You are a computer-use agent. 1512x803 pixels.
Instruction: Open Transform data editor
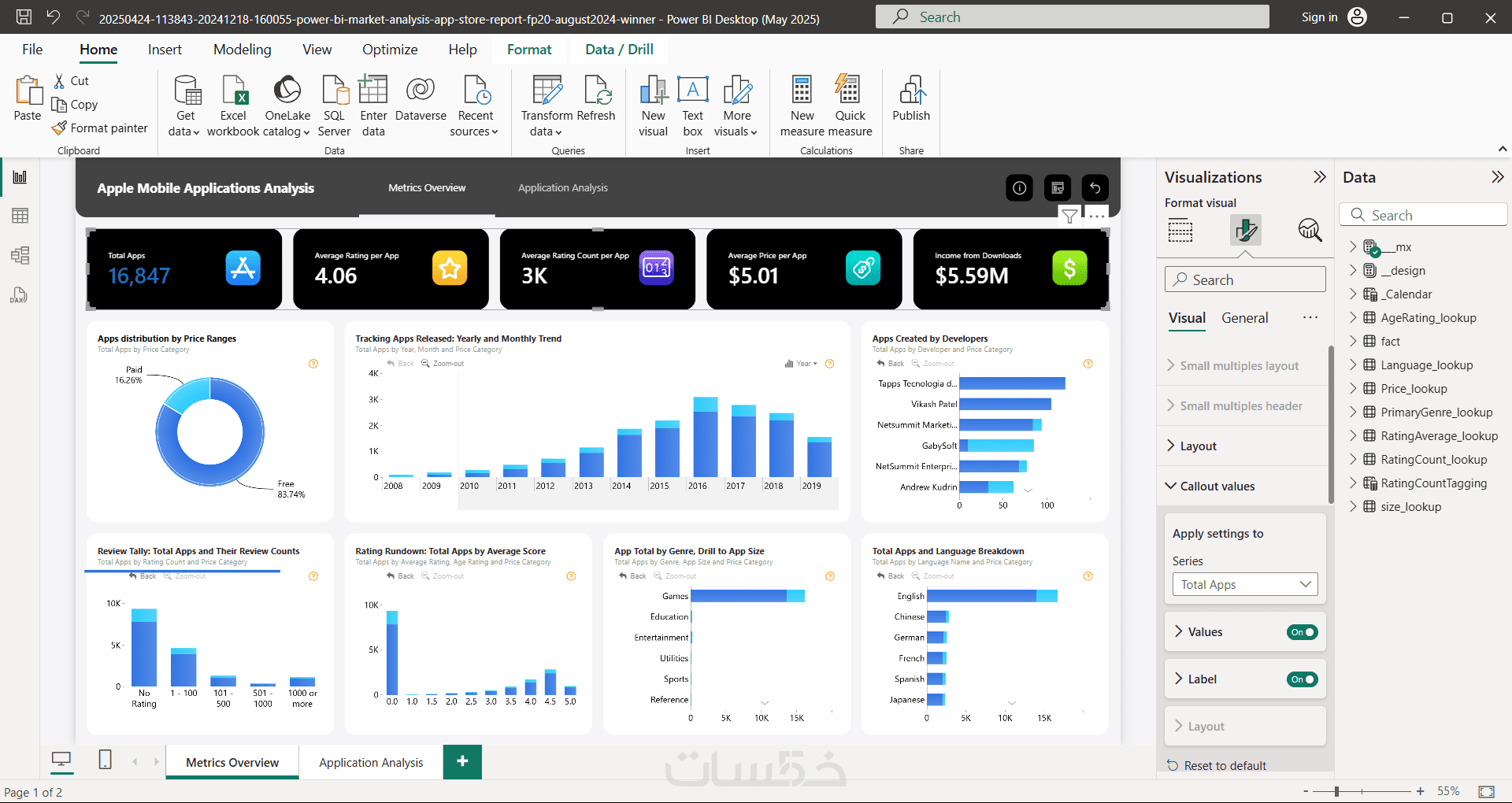tap(547, 105)
